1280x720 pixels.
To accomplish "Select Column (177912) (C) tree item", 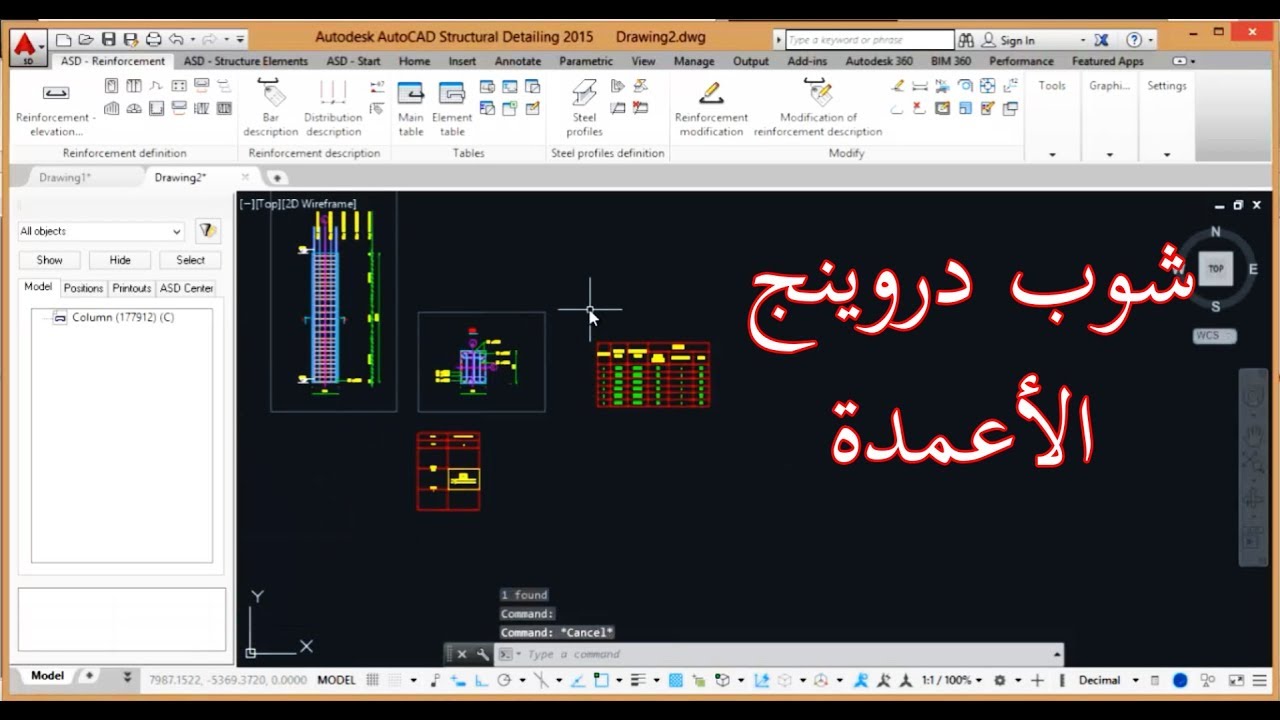I will point(122,317).
